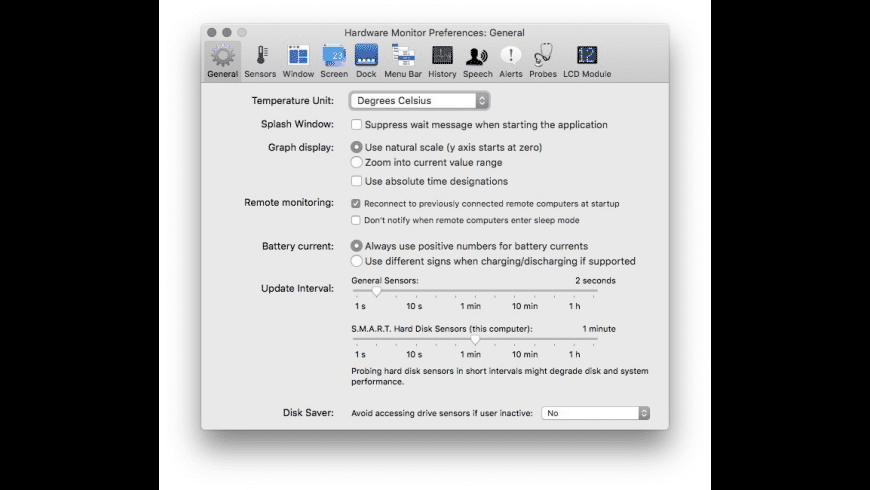Click the General Sensors interval slider thumb
The image size is (870, 490).
pos(377,291)
